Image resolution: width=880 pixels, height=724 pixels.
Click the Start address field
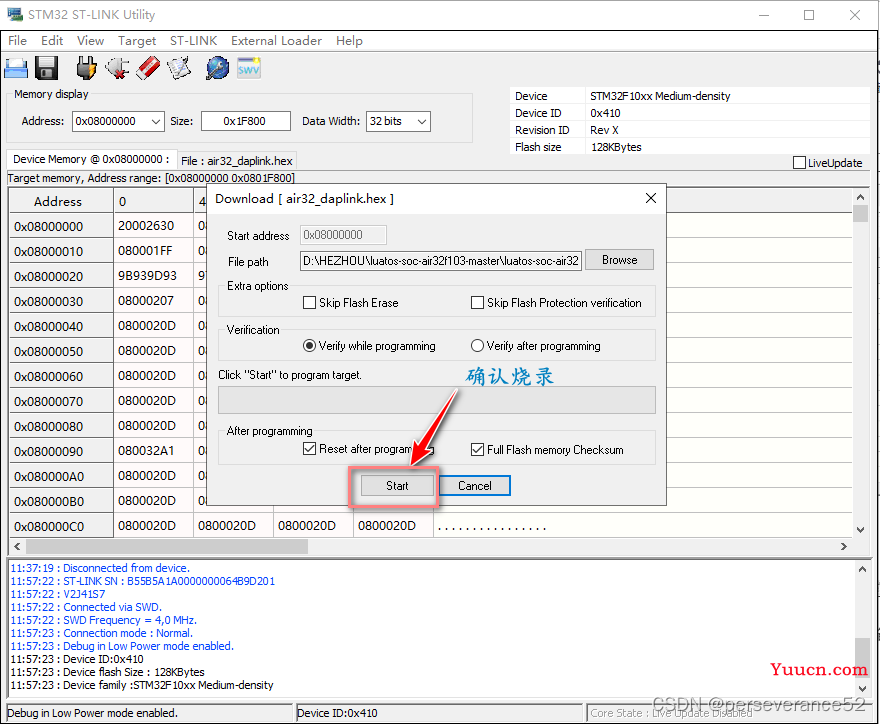(343, 235)
